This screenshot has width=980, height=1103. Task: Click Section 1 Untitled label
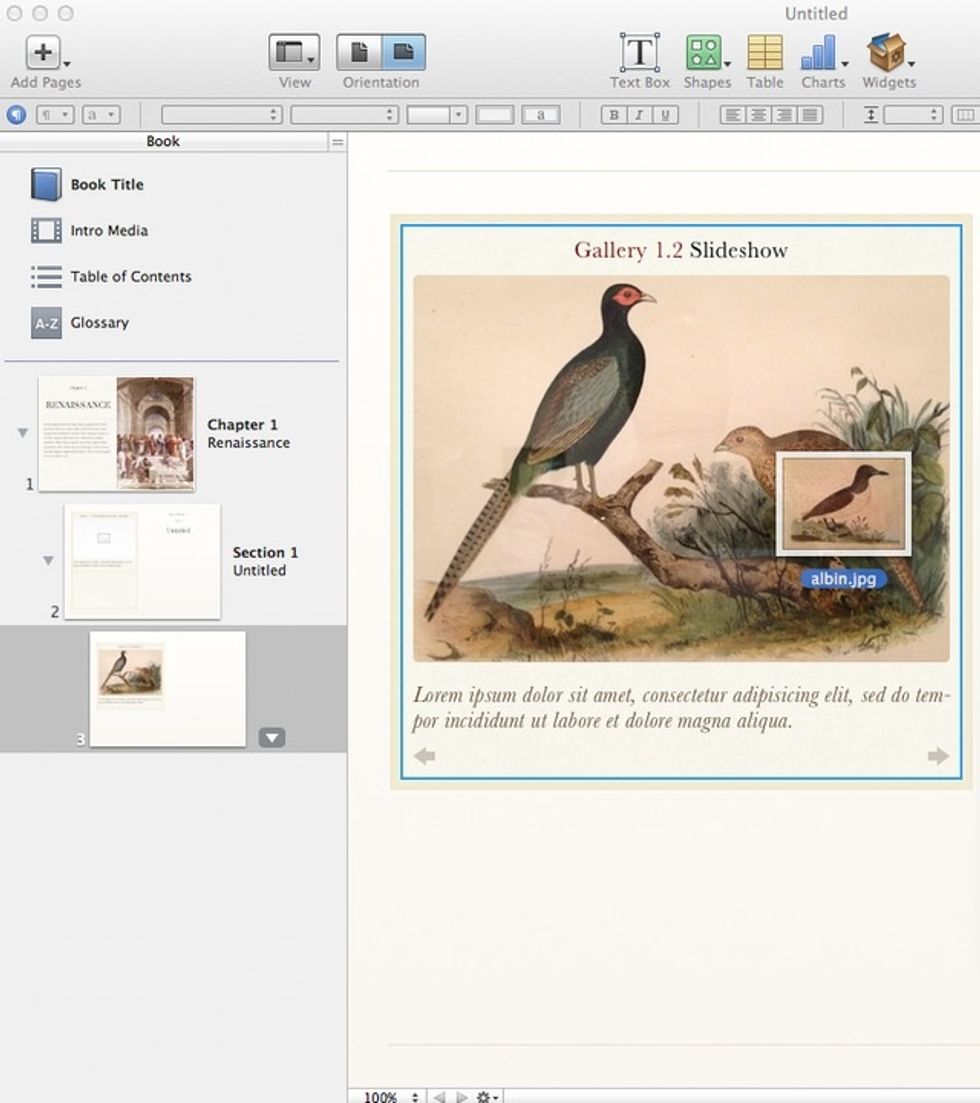[x=265, y=561]
